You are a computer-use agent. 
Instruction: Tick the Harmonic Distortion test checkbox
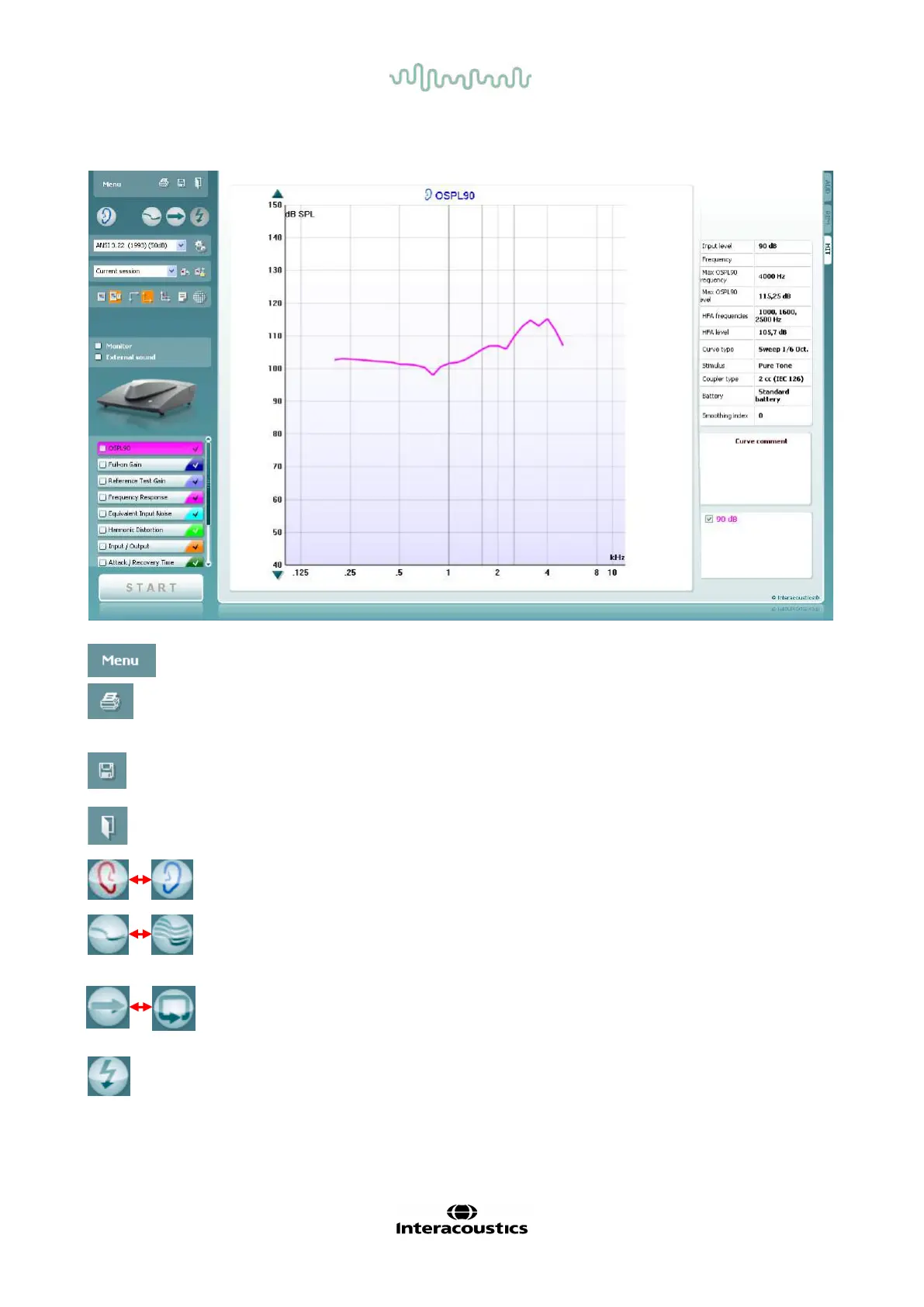coord(102,530)
